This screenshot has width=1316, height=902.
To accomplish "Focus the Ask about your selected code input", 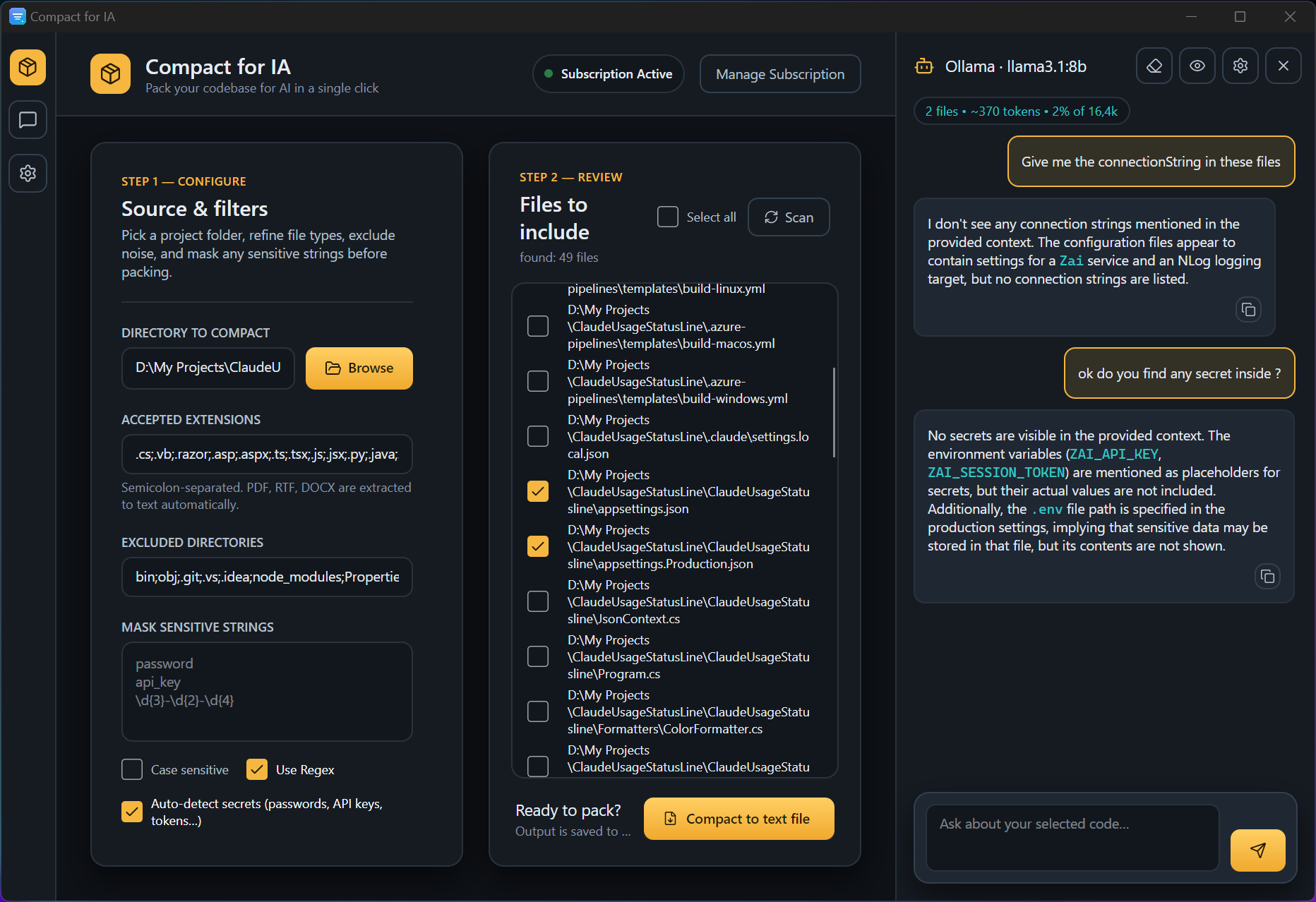I will coord(1072,838).
